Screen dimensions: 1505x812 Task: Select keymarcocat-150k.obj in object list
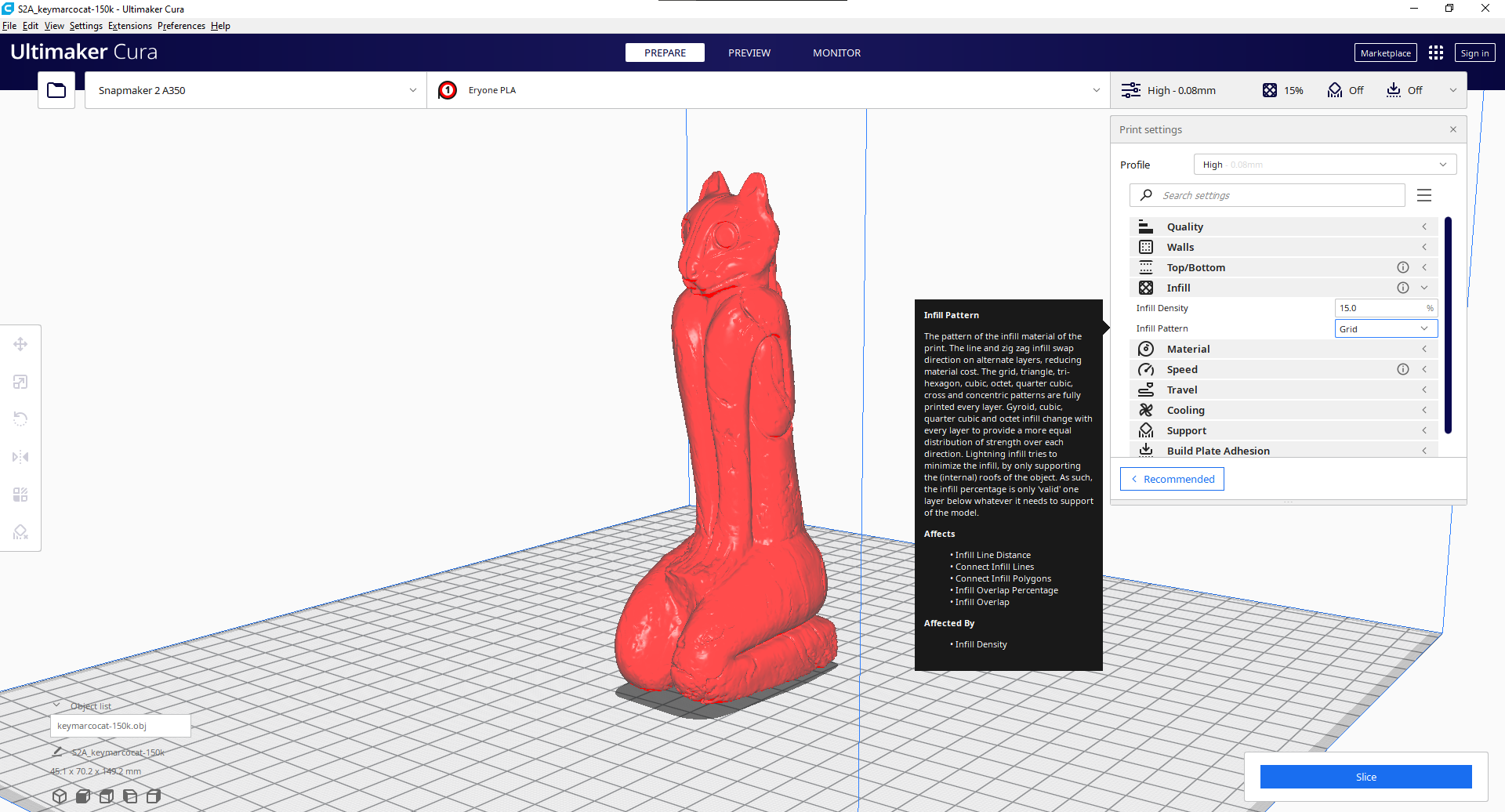click(121, 726)
